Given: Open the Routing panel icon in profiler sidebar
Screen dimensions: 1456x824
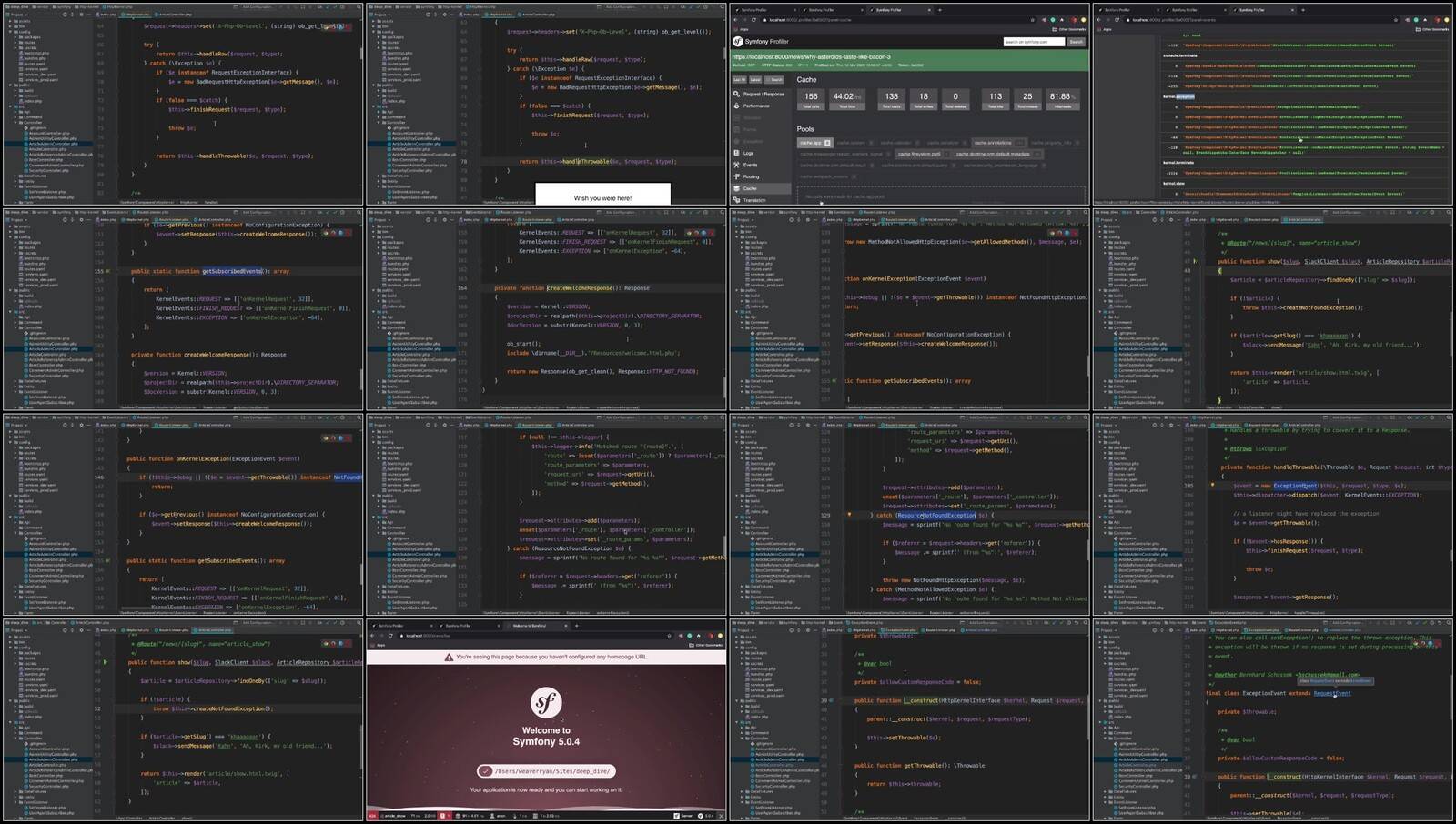Looking at the screenshot, I should (x=736, y=176).
